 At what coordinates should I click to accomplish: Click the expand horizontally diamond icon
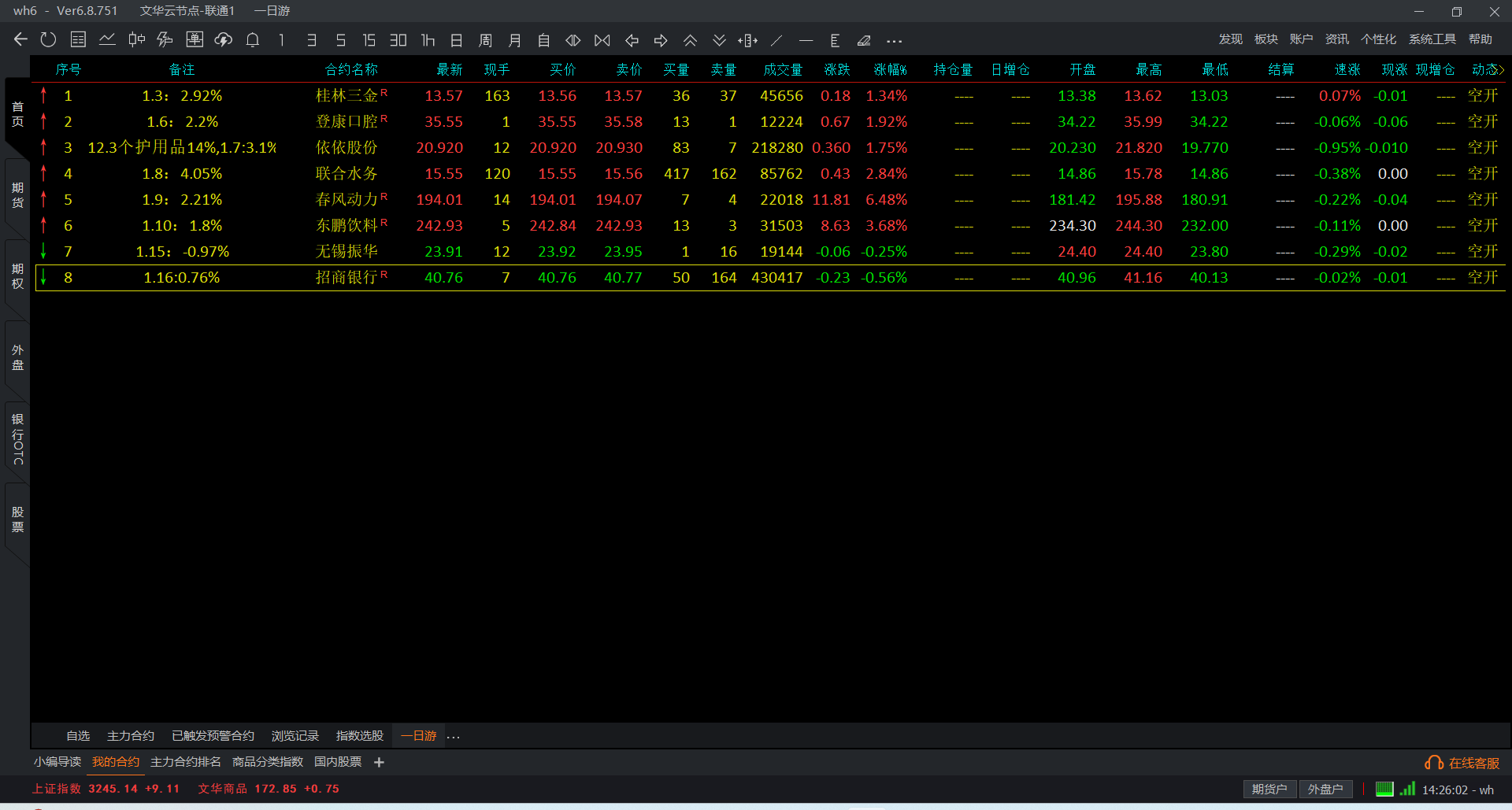[x=573, y=40]
